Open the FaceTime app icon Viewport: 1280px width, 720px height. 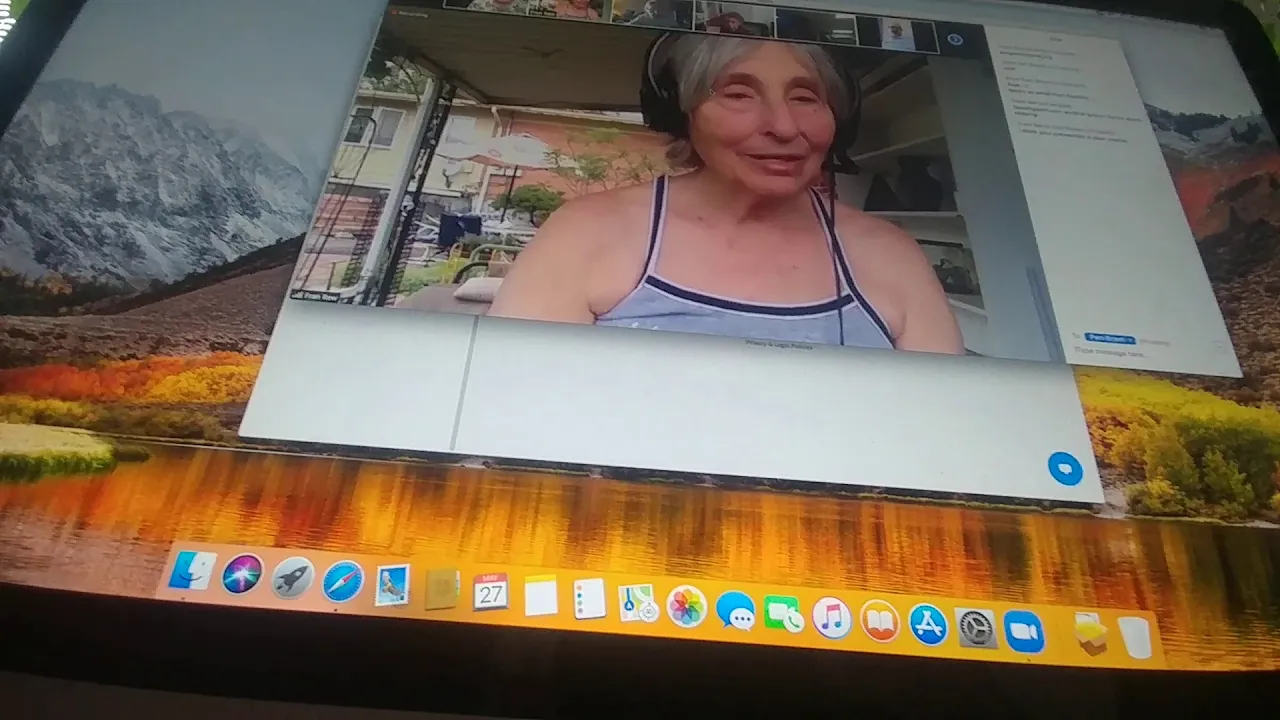click(x=783, y=614)
